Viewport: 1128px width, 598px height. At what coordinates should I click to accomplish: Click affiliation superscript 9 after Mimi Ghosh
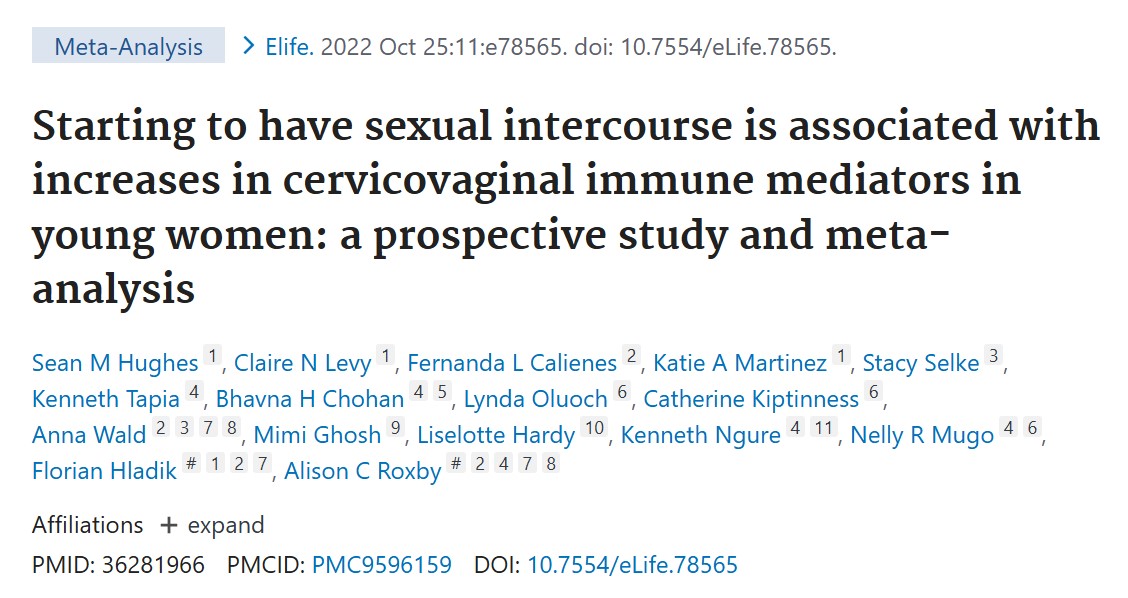395,427
